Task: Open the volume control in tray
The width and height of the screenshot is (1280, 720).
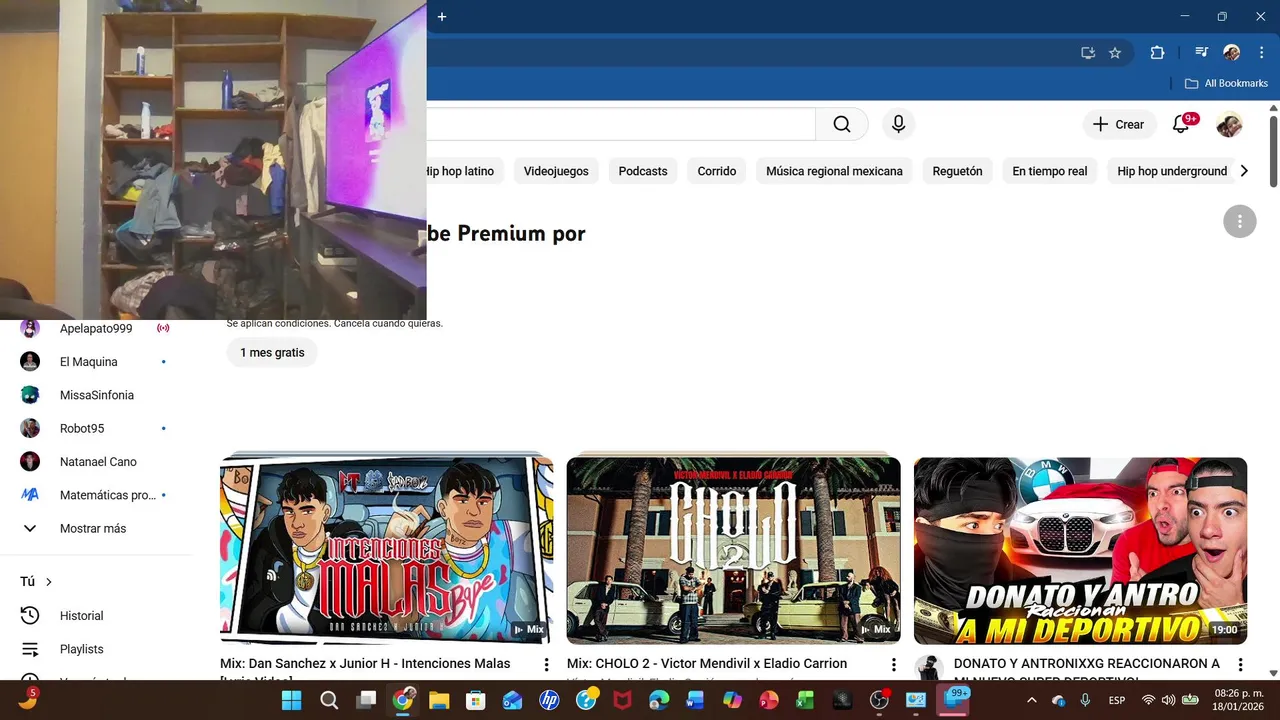Action: click(1168, 700)
